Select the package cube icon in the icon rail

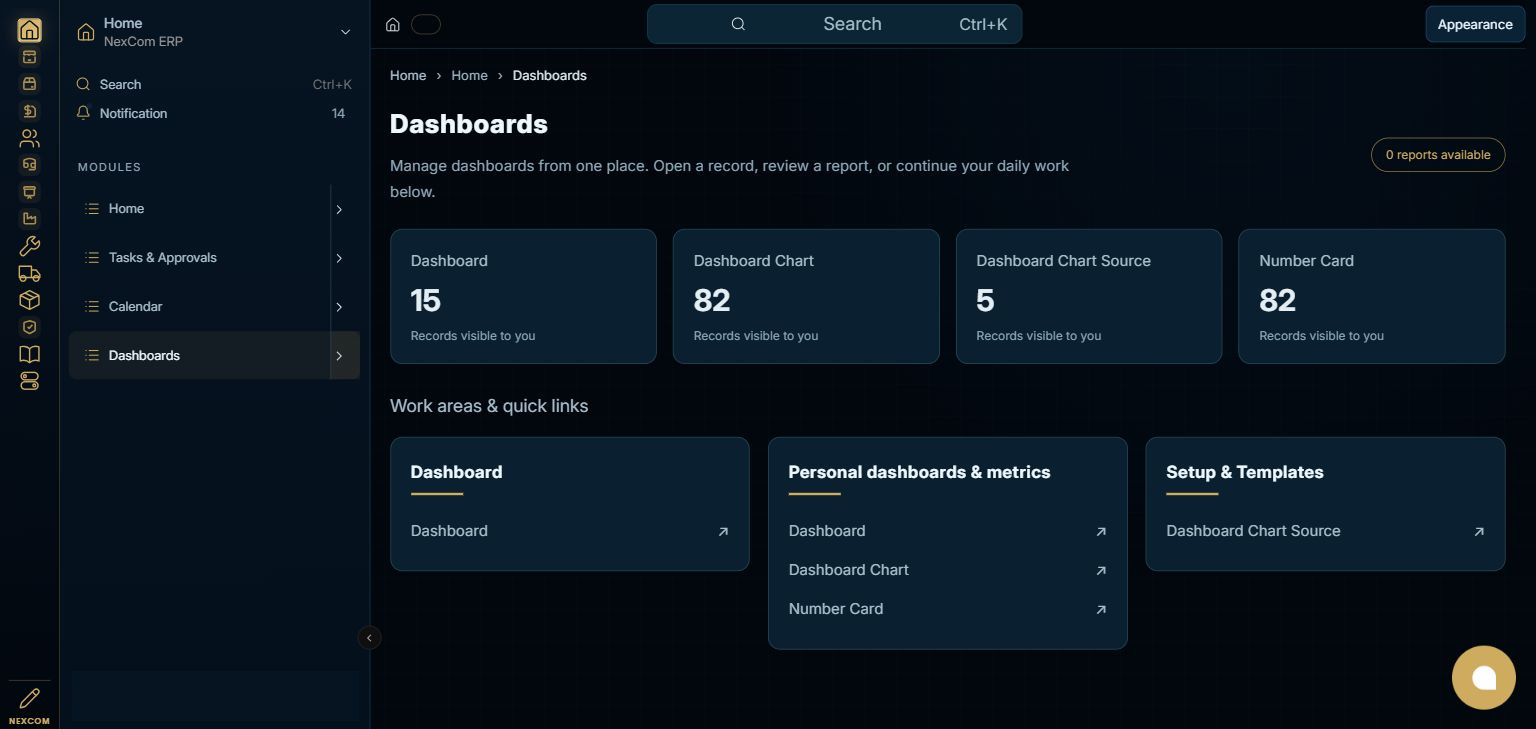pyautogui.click(x=30, y=300)
